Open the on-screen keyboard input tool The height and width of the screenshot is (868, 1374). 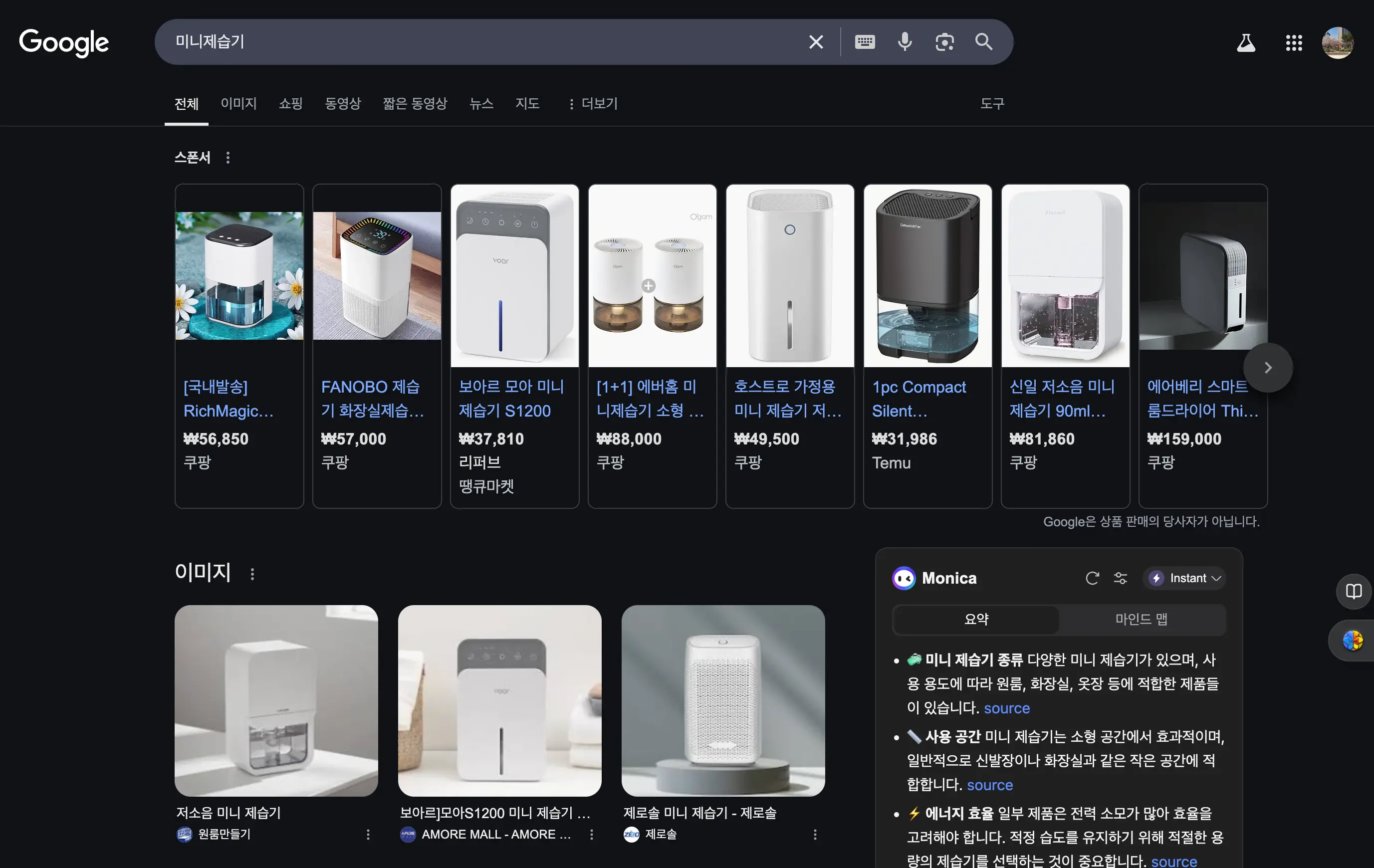coord(865,42)
